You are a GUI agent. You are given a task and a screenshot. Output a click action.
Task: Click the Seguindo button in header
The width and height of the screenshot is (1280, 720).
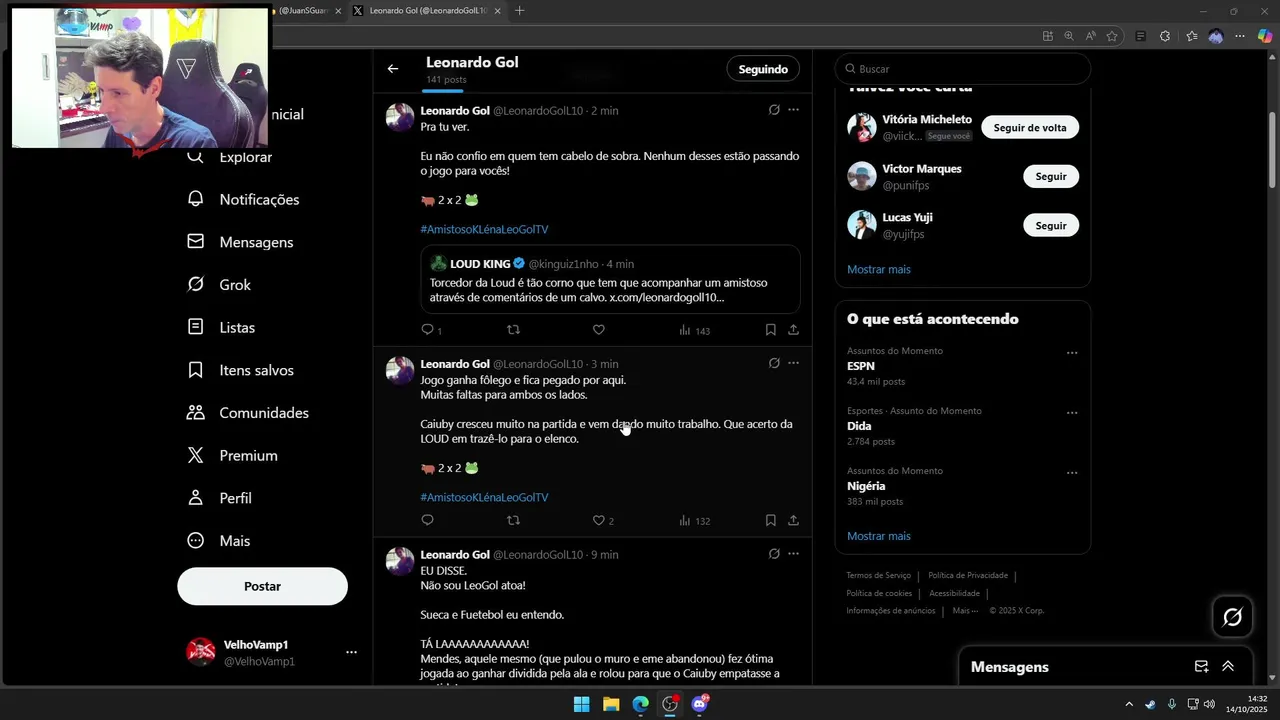click(x=763, y=69)
